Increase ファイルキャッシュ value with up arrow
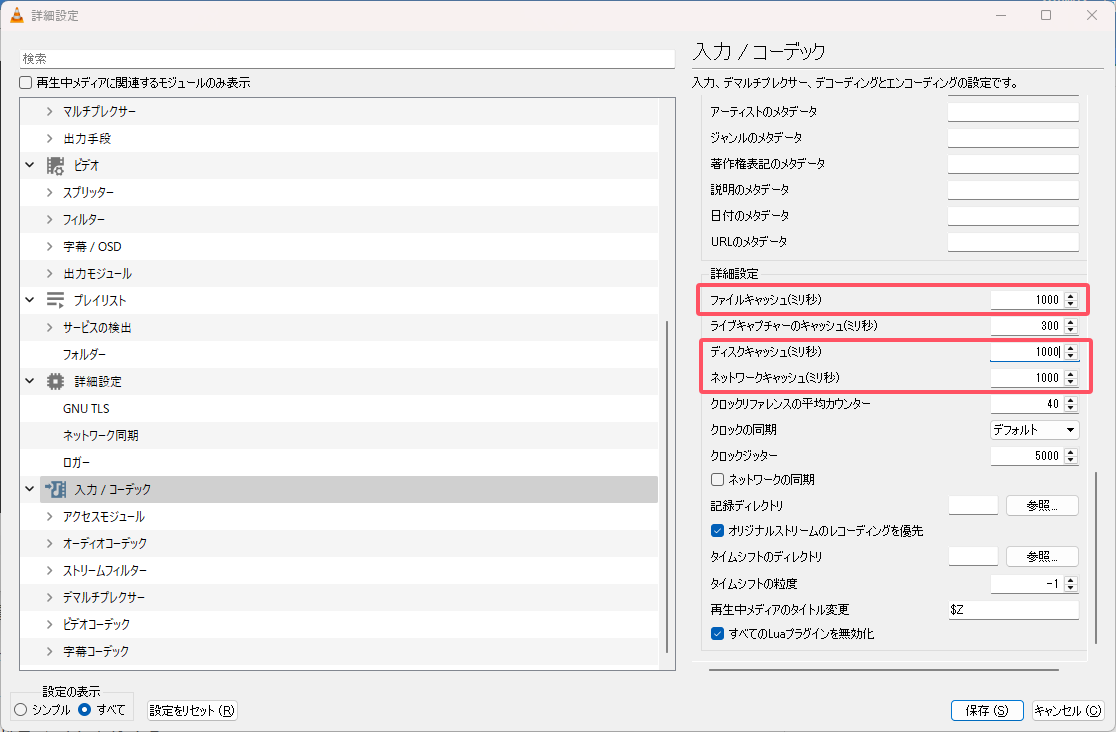The width and height of the screenshot is (1116, 732). click(1071, 296)
